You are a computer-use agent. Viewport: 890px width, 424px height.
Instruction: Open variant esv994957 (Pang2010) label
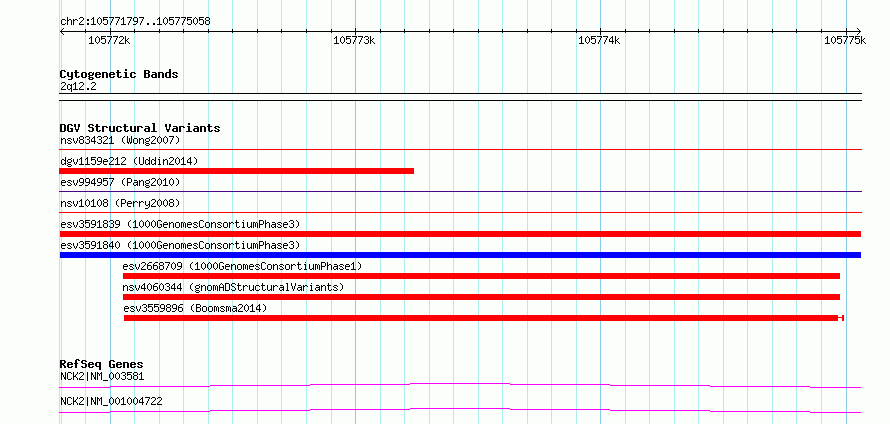point(120,182)
